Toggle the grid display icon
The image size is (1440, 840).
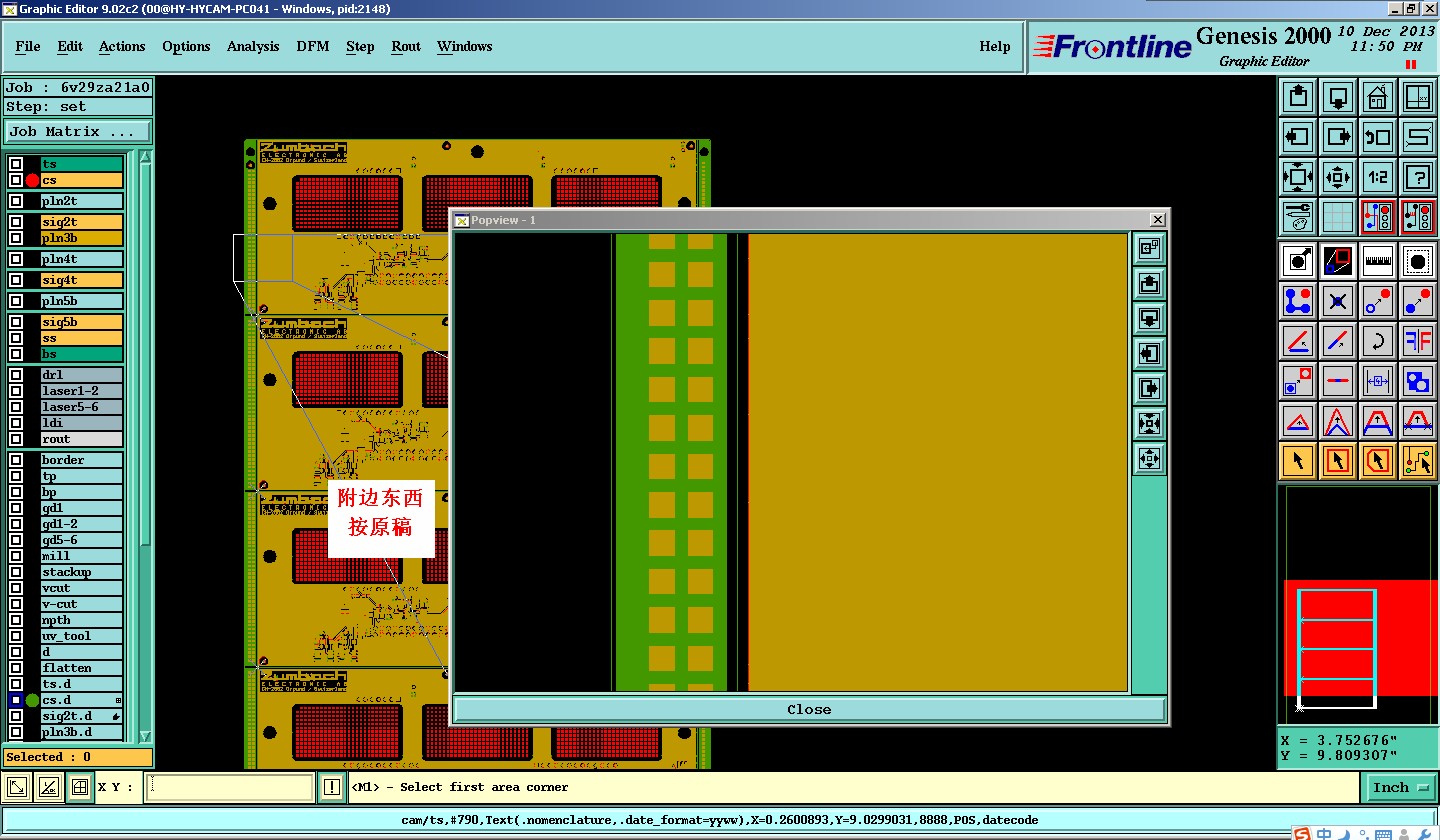coord(1338,217)
